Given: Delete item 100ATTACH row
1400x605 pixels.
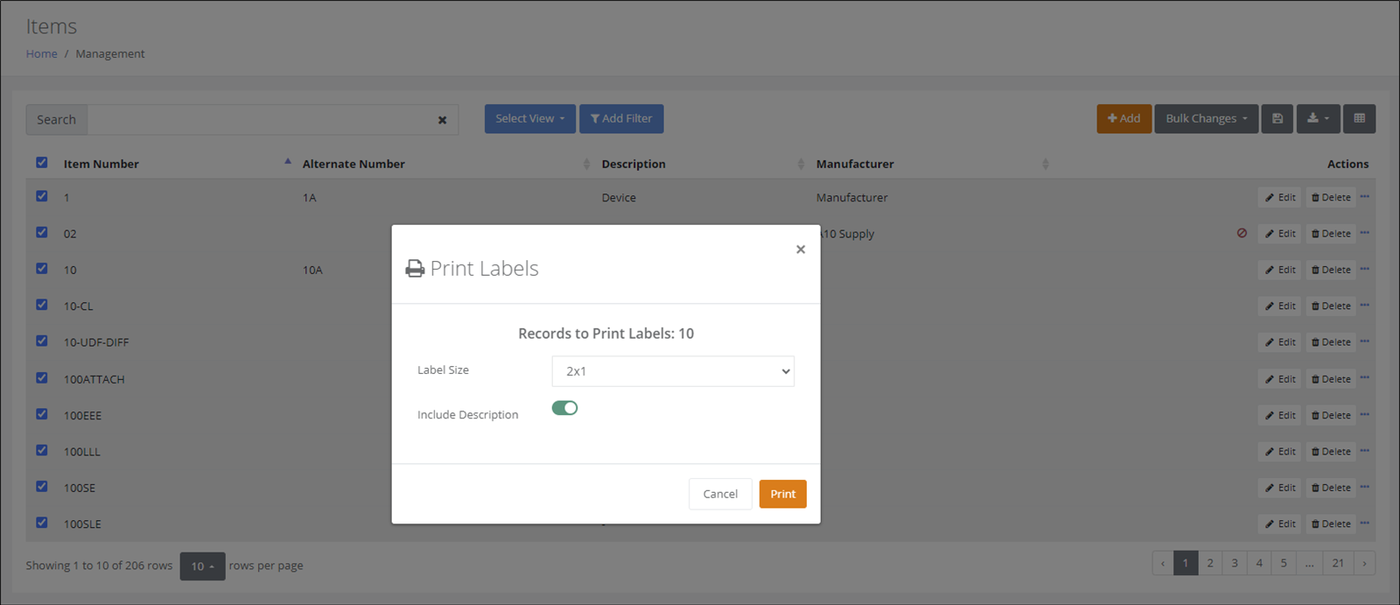Looking at the screenshot, I should (1330, 379).
